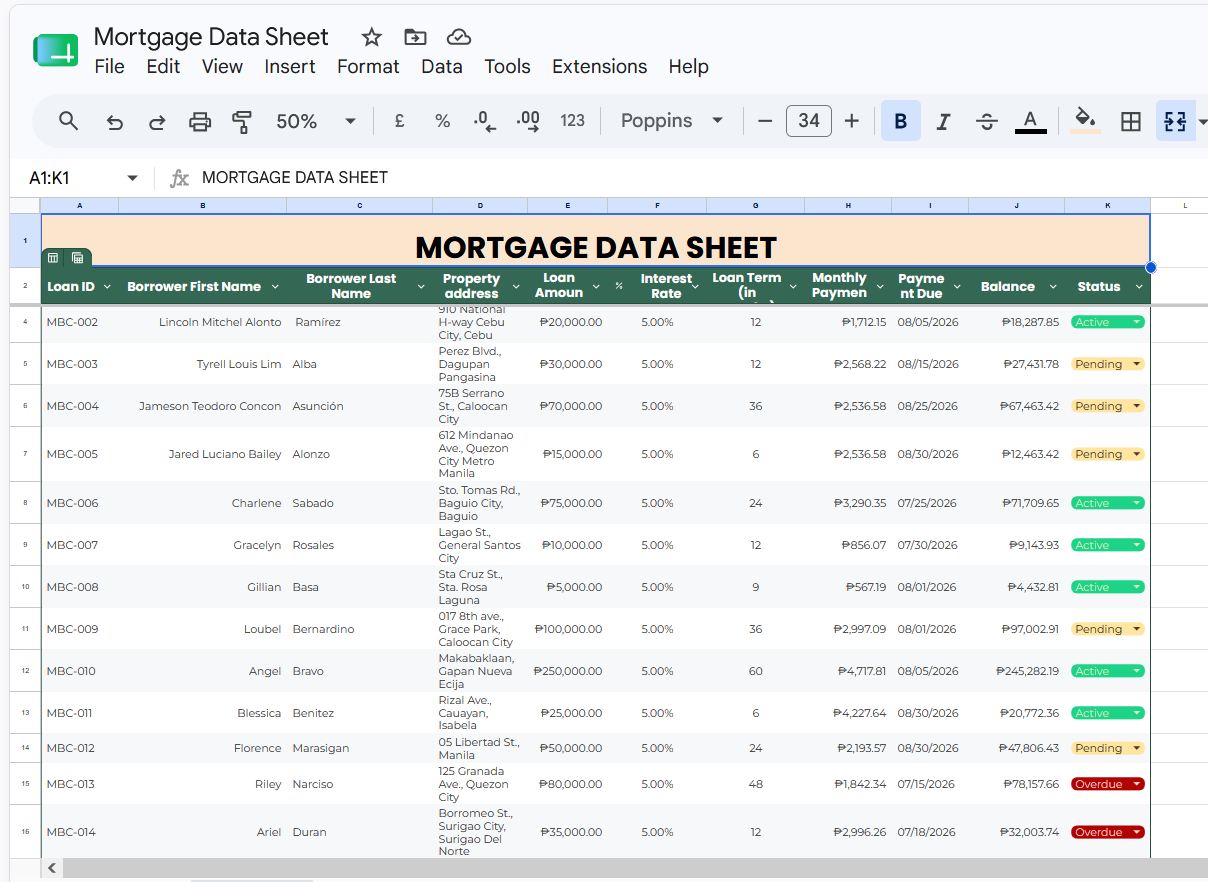Open the Insert menu
This screenshot has height=882, width=1208.
290,67
